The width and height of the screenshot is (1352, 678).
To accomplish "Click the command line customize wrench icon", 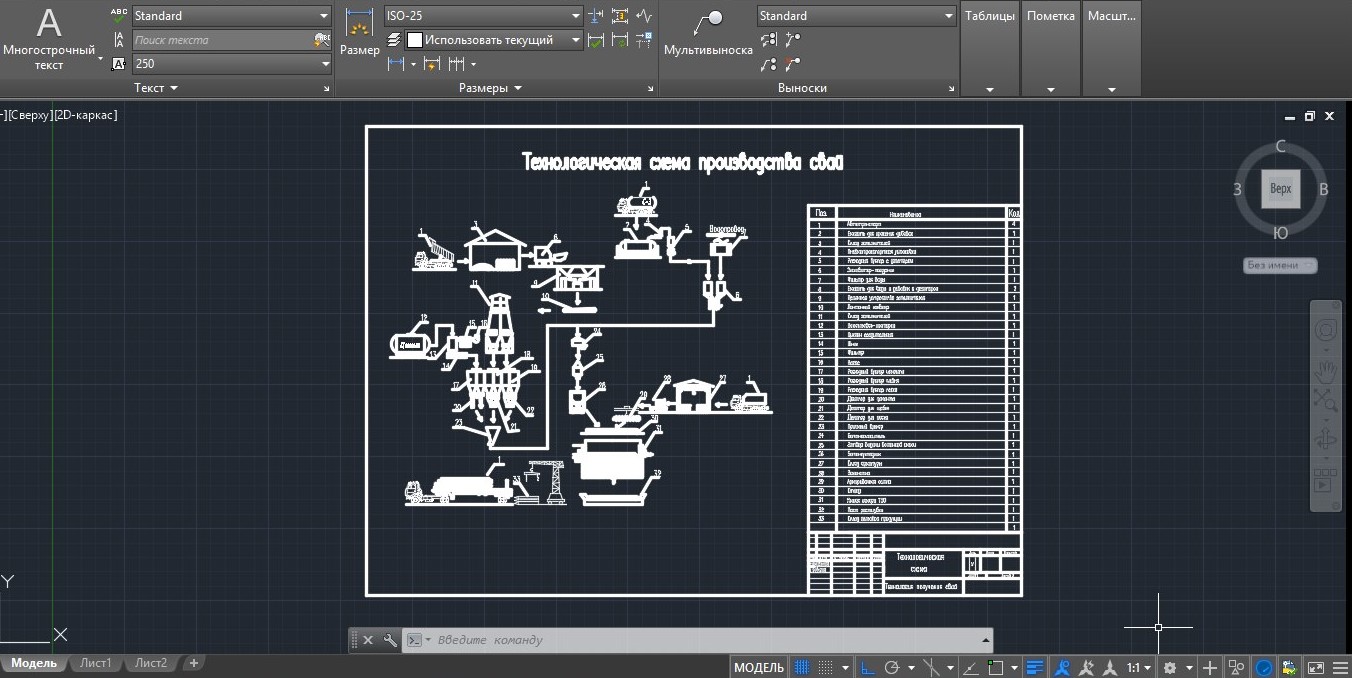I will tap(390, 640).
